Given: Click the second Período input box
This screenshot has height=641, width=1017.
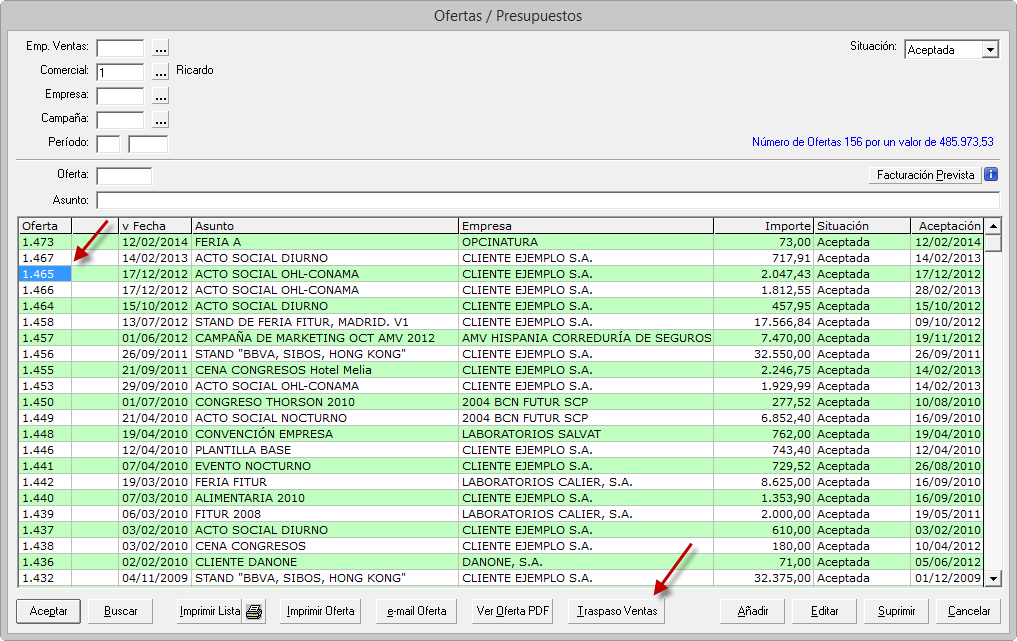Looking at the screenshot, I should [x=148, y=144].
